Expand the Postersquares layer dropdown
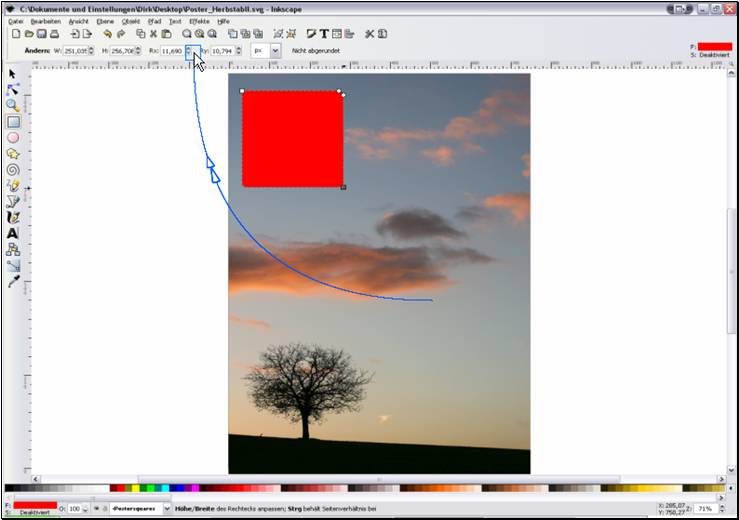Image resolution: width=739 pixels, height=520 pixels. tap(167, 509)
